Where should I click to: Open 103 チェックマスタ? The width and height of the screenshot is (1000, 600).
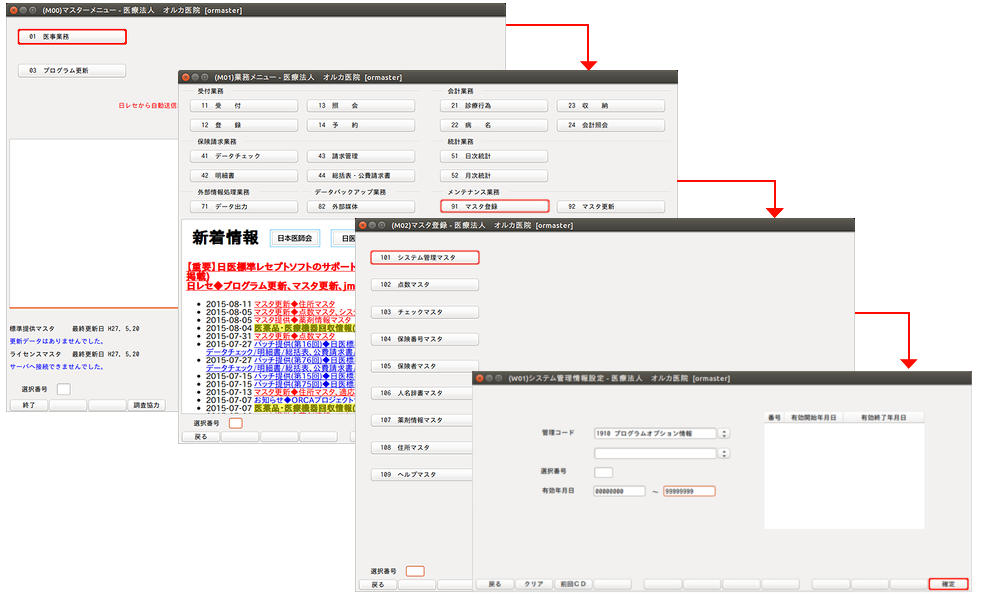click(x=425, y=312)
